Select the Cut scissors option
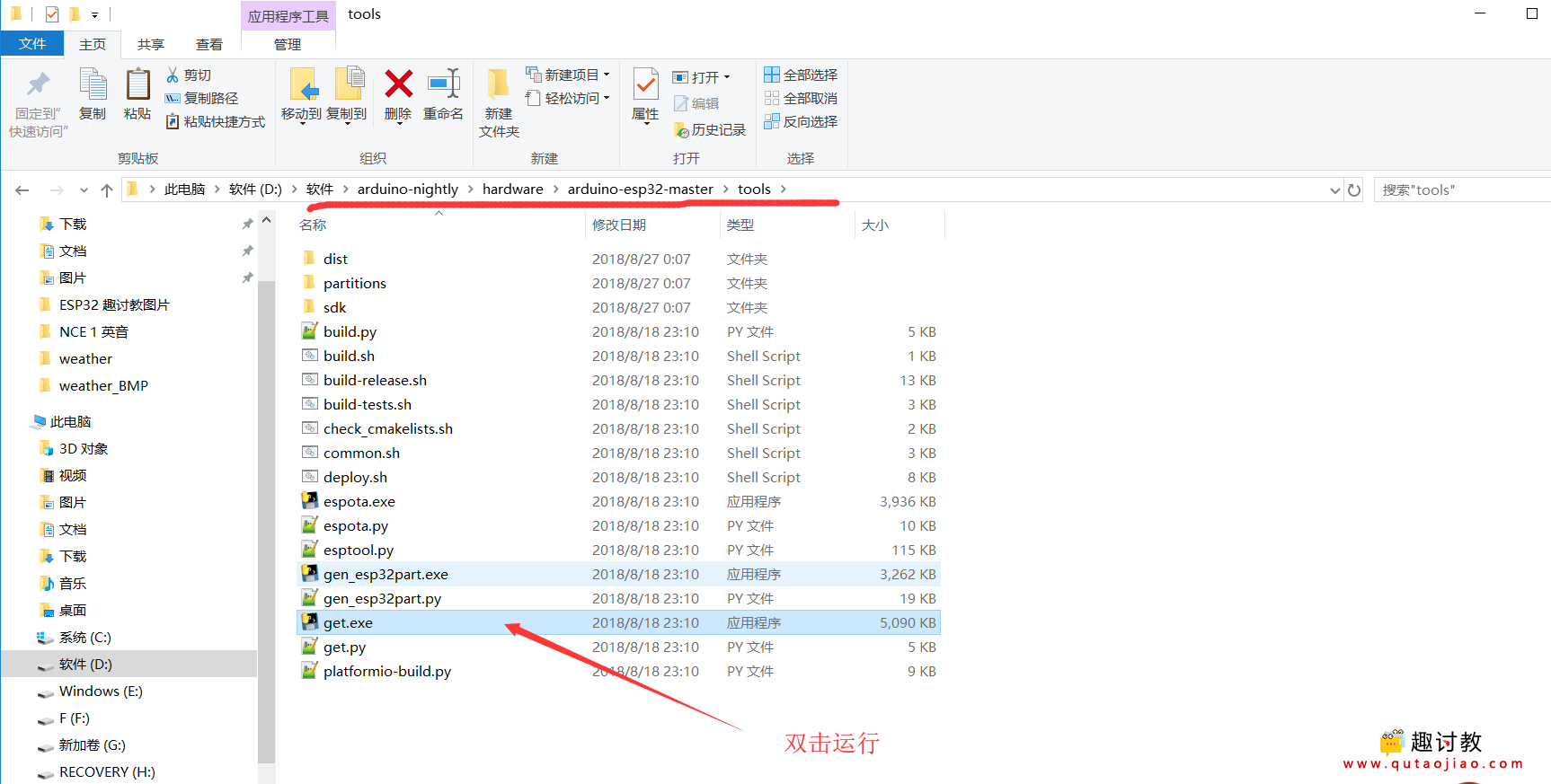Screen dimensions: 1551x784 [x=189, y=75]
